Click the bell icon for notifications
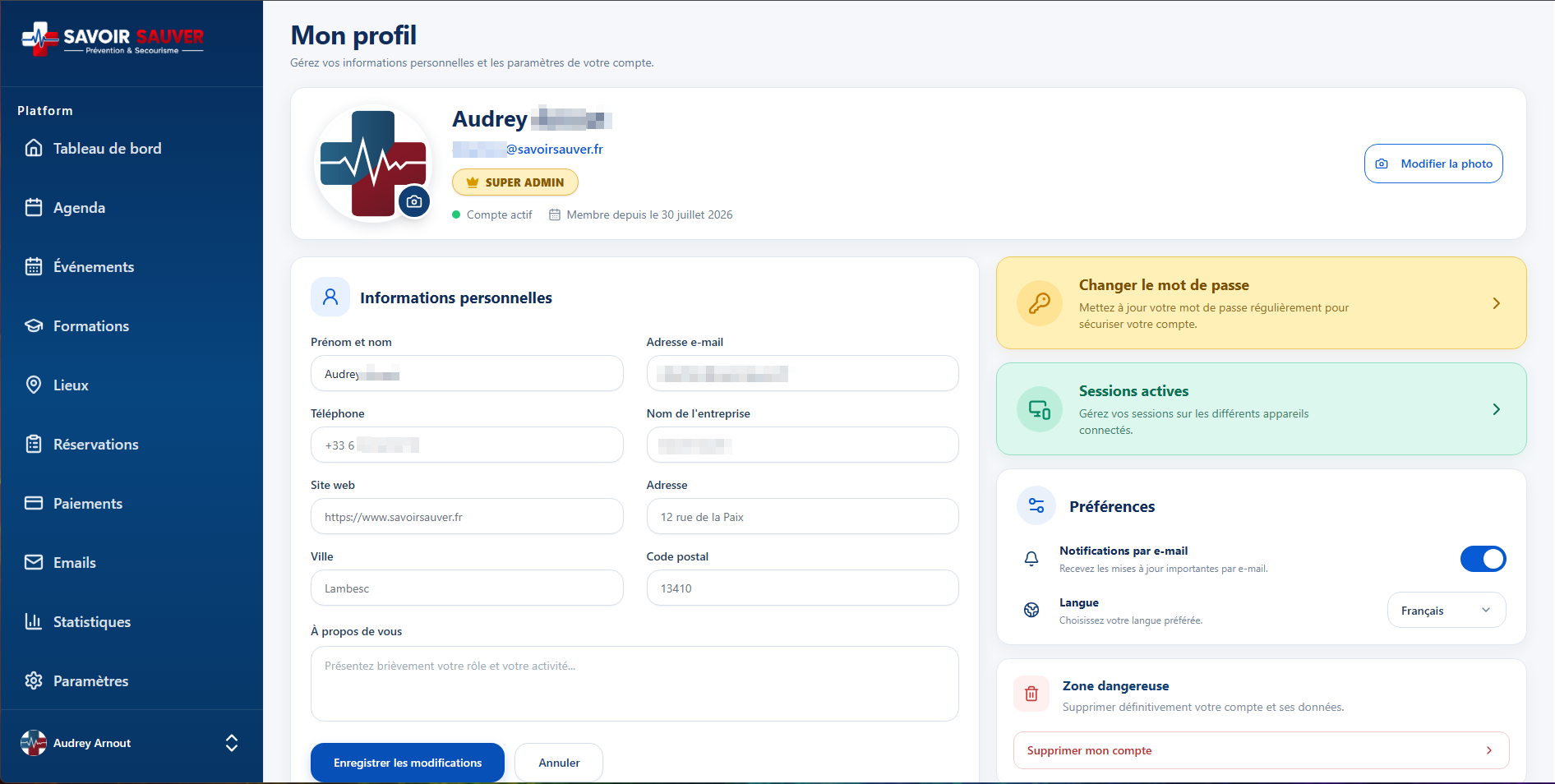Viewport: 1555px width, 784px height. tap(1031, 559)
